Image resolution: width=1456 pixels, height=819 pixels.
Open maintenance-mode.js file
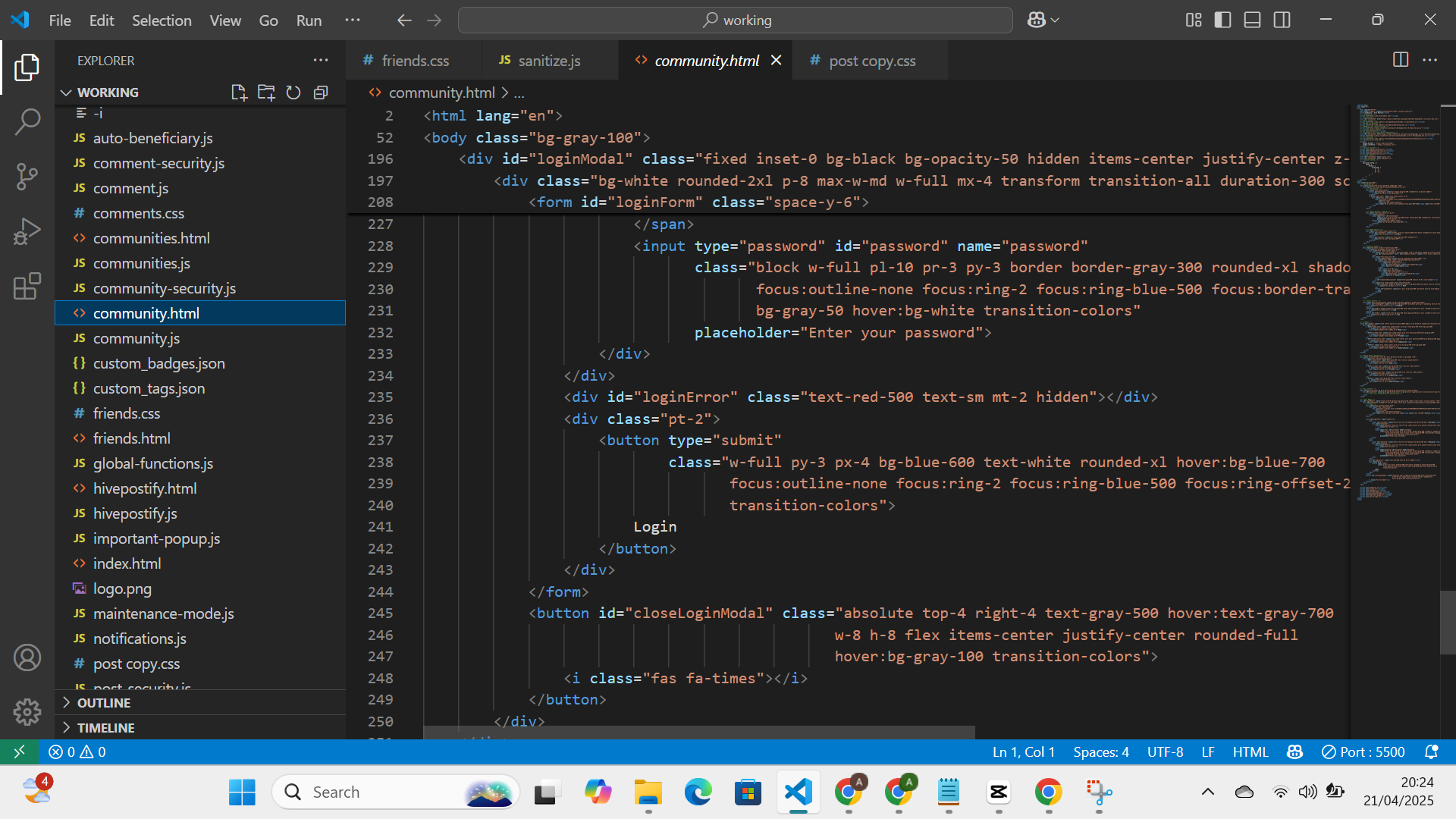200,613
